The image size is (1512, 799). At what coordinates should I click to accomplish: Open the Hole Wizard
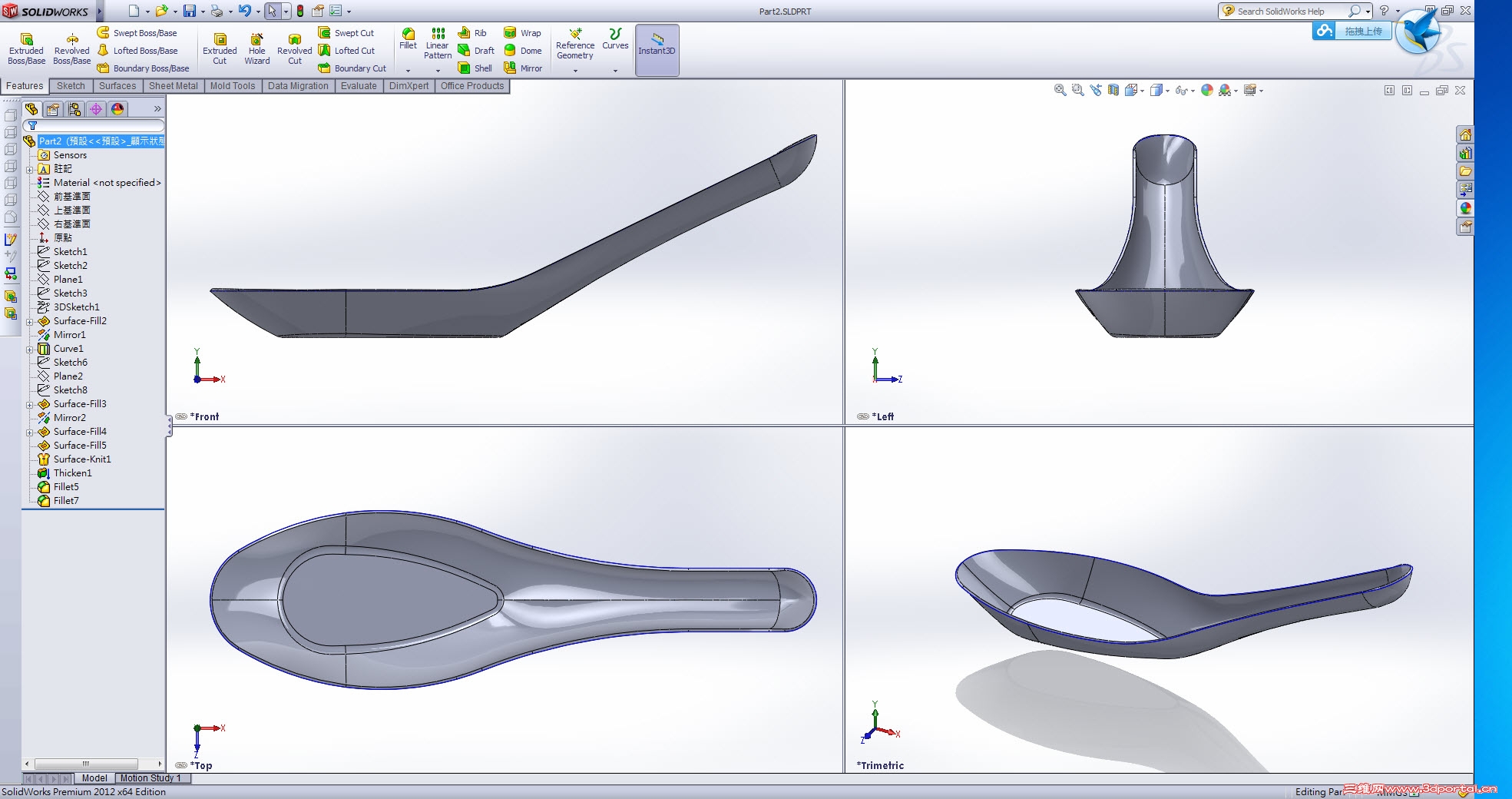pos(257,49)
